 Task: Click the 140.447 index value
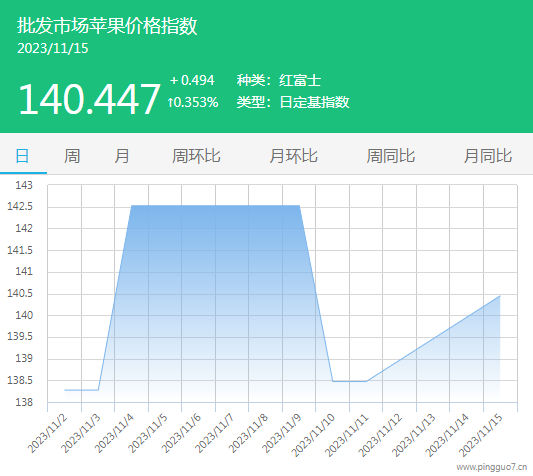[89, 99]
